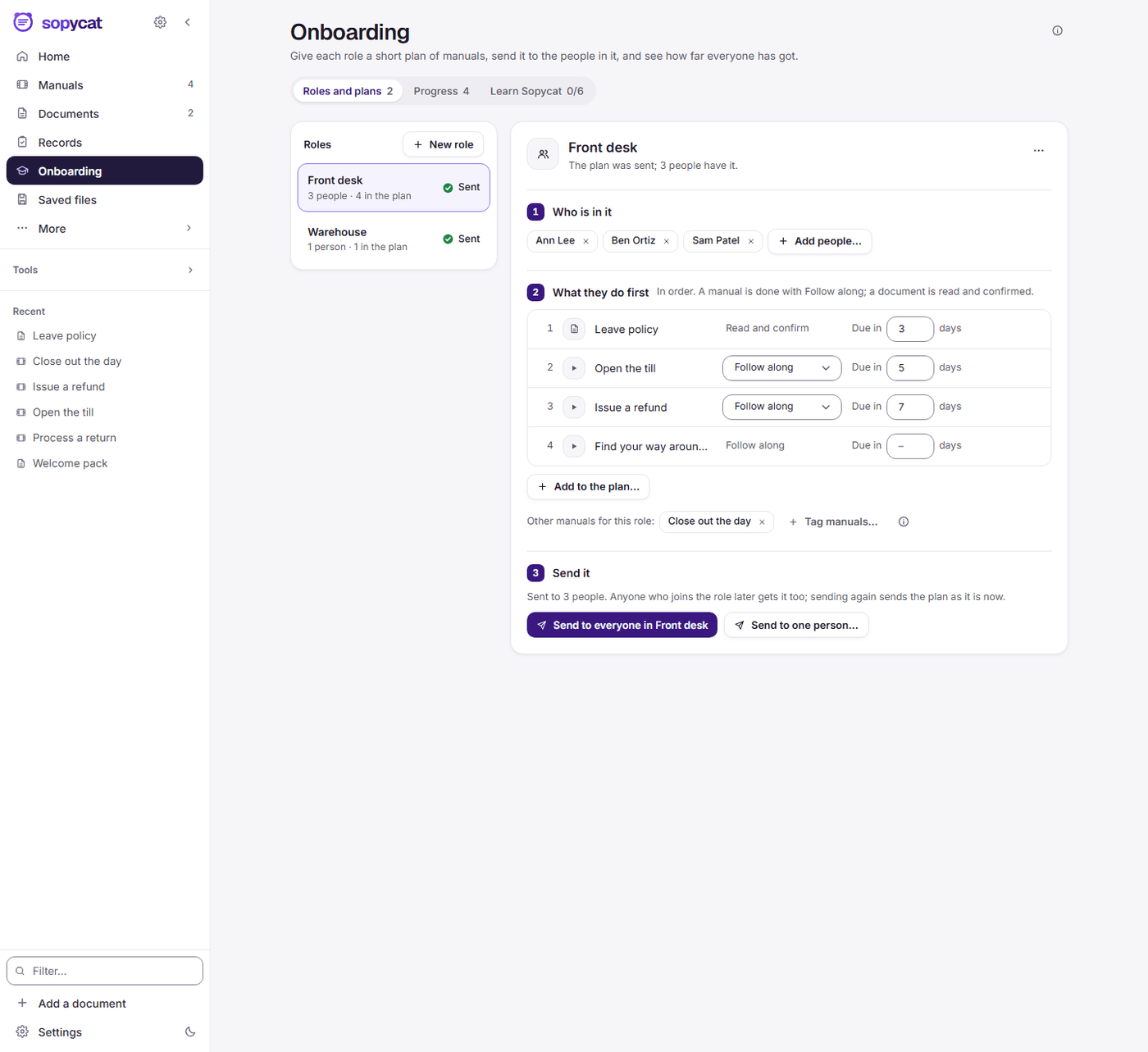Image resolution: width=1148 pixels, height=1052 pixels.
Task: Create a role with the New role button
Action: tap(443, 144)
